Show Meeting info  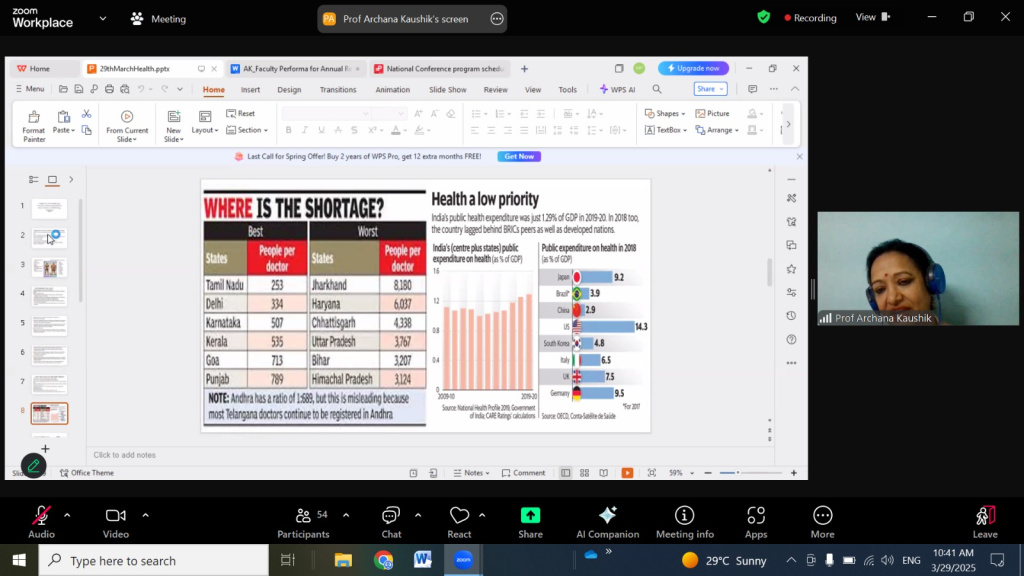click(684, 521)
